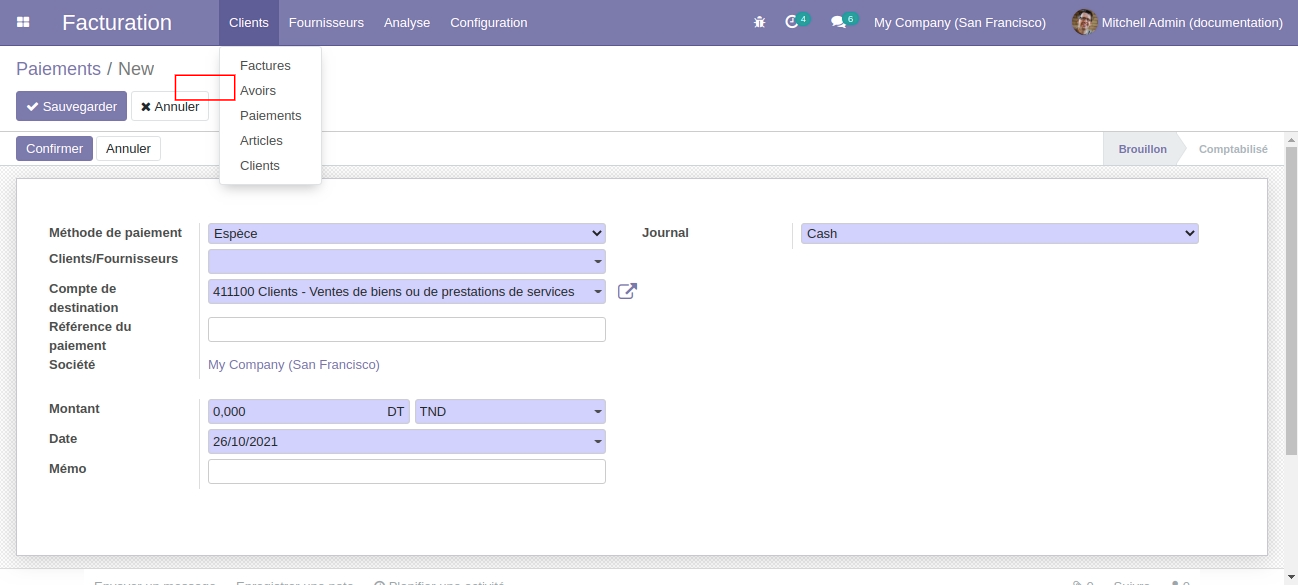Click the Comptabilisé status step
1298x585 pixels.
1232,149
